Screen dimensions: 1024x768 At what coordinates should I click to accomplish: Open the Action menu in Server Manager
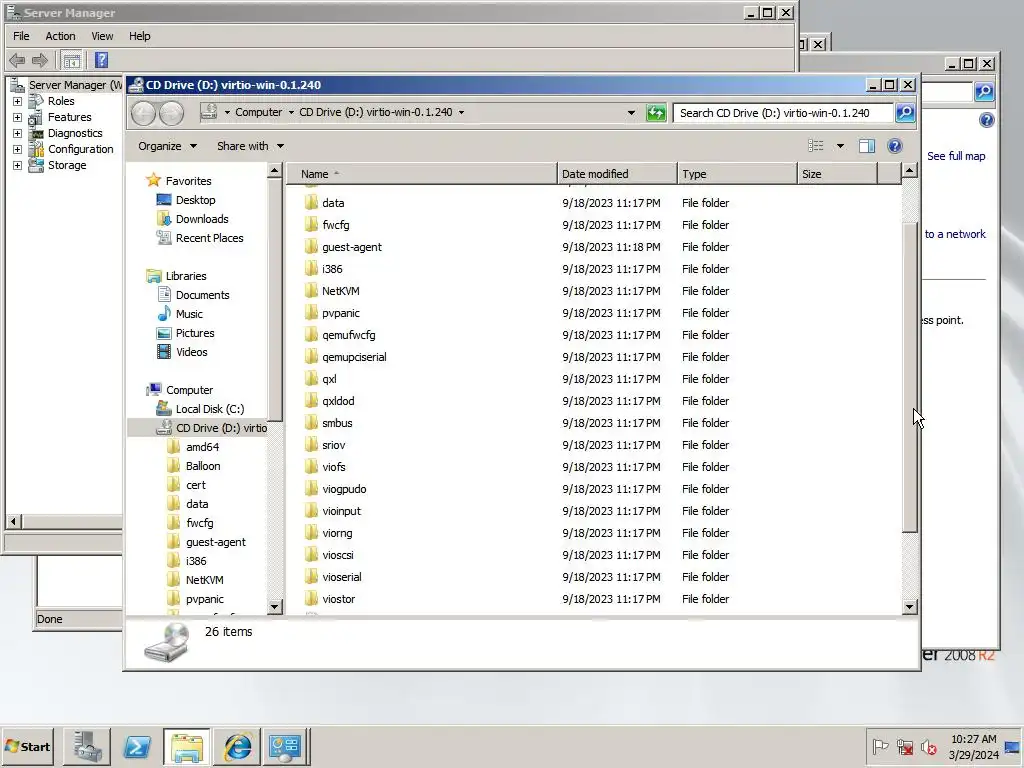point(60,36)
